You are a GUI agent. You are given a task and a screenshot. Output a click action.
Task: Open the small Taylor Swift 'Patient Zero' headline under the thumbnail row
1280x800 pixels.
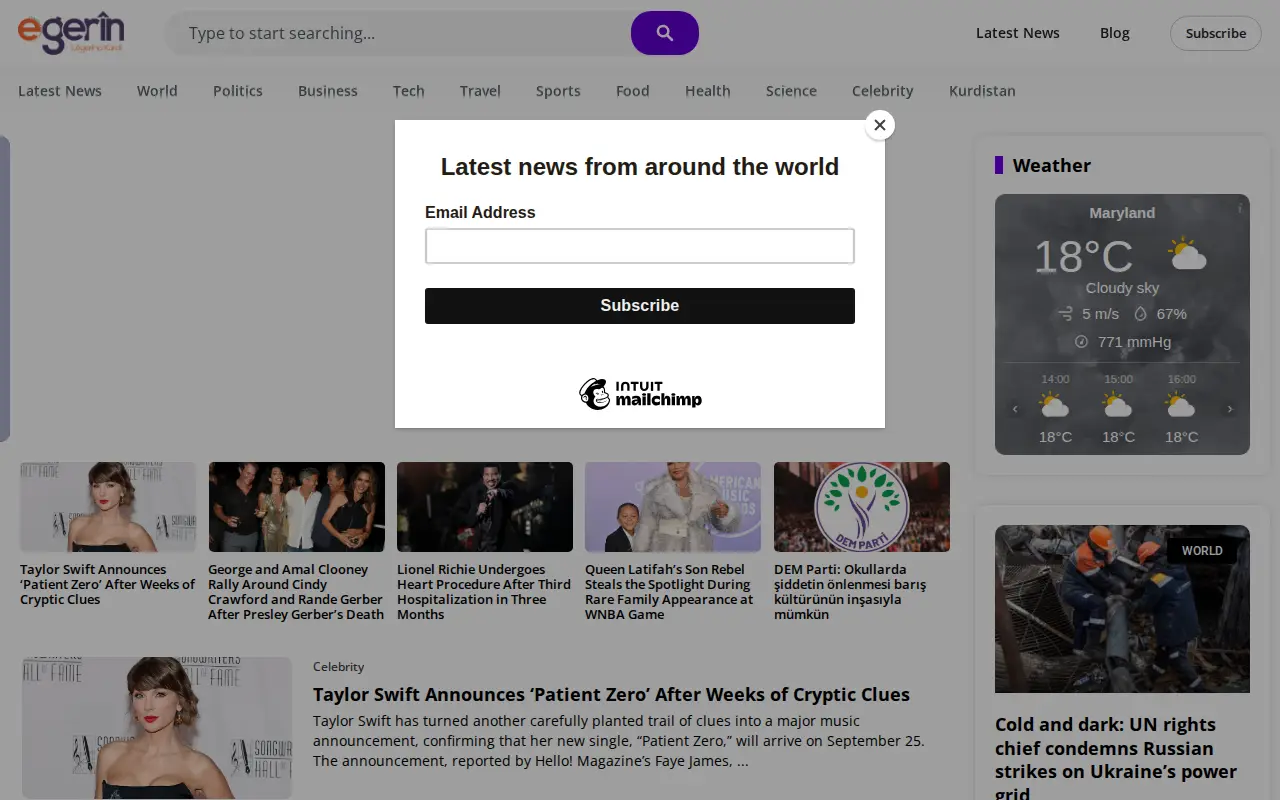pos(108,584)
